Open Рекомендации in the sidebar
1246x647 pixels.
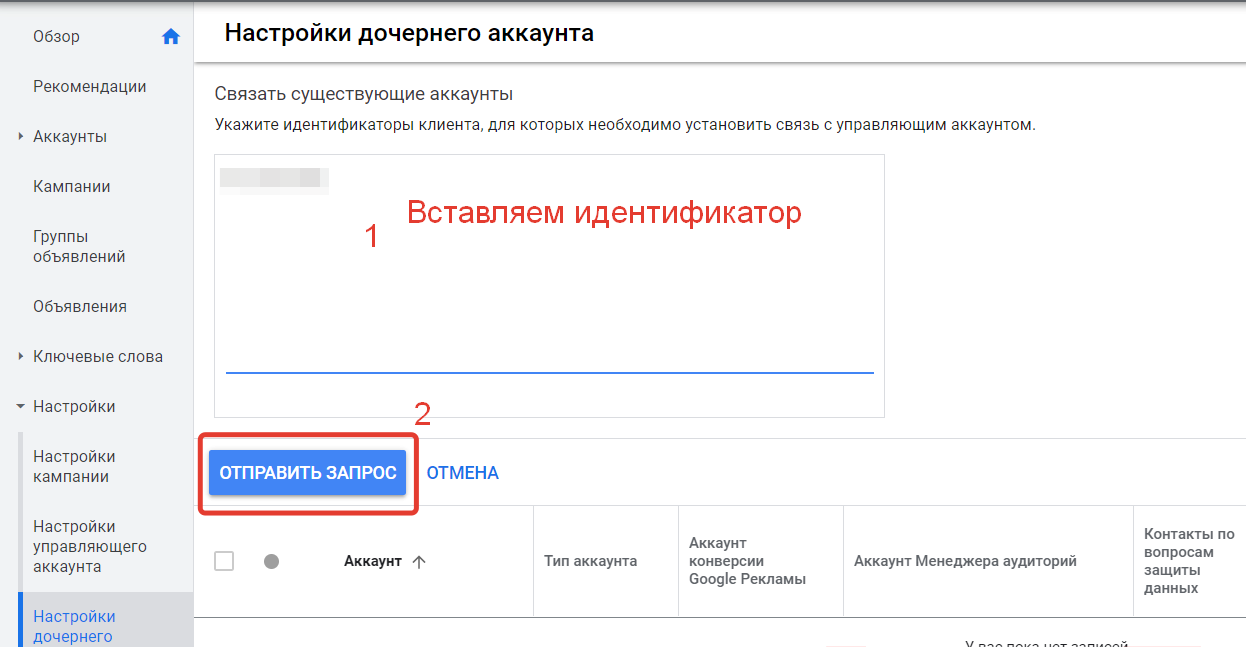(x=89, y=87)
